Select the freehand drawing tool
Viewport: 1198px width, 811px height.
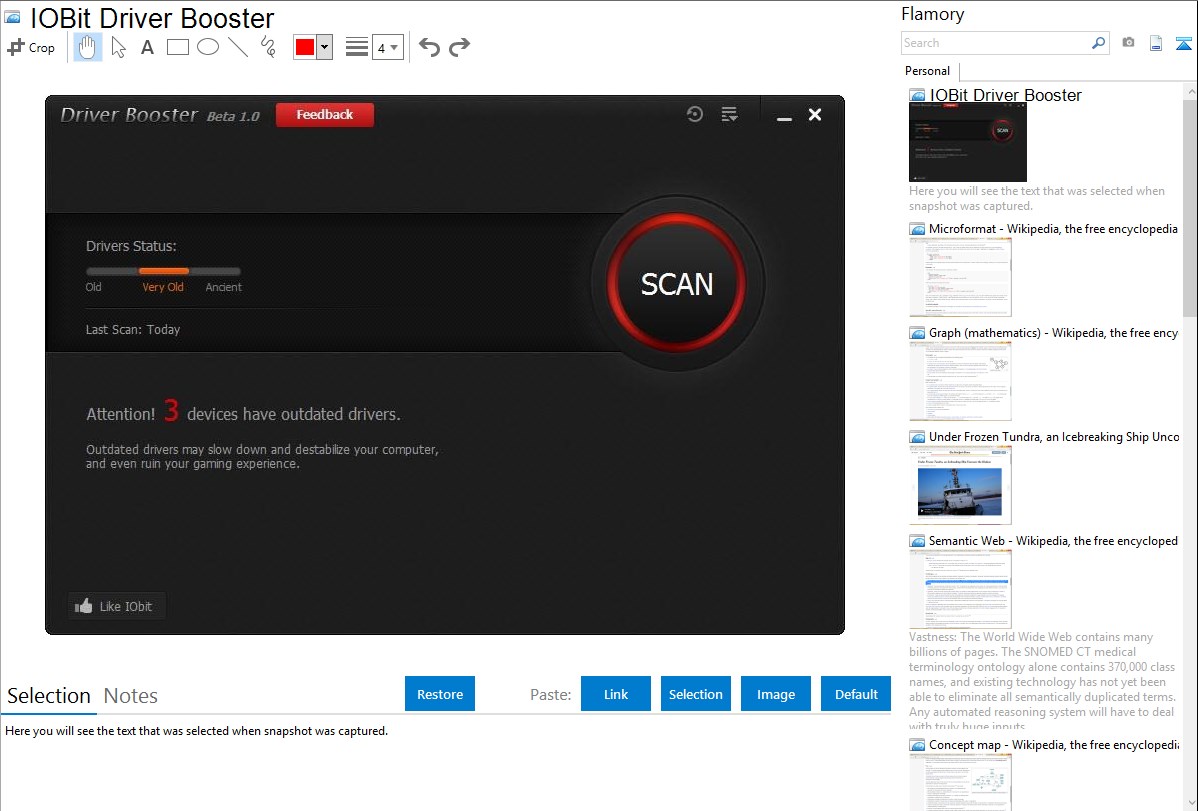[268, 47]
